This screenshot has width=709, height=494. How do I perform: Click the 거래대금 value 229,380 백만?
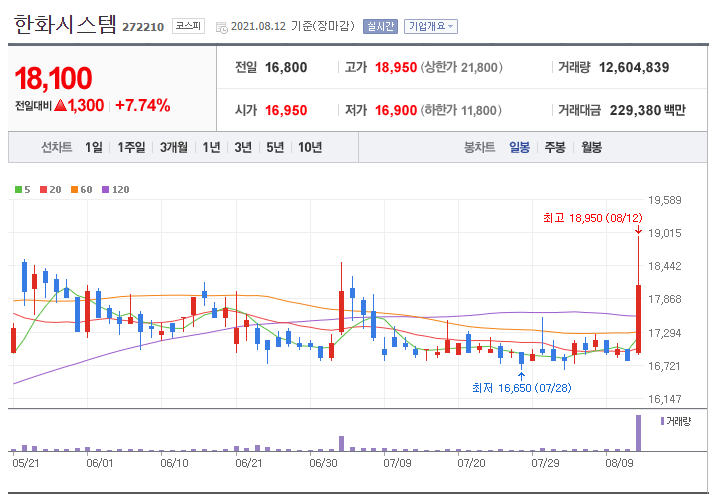point(648,110)
